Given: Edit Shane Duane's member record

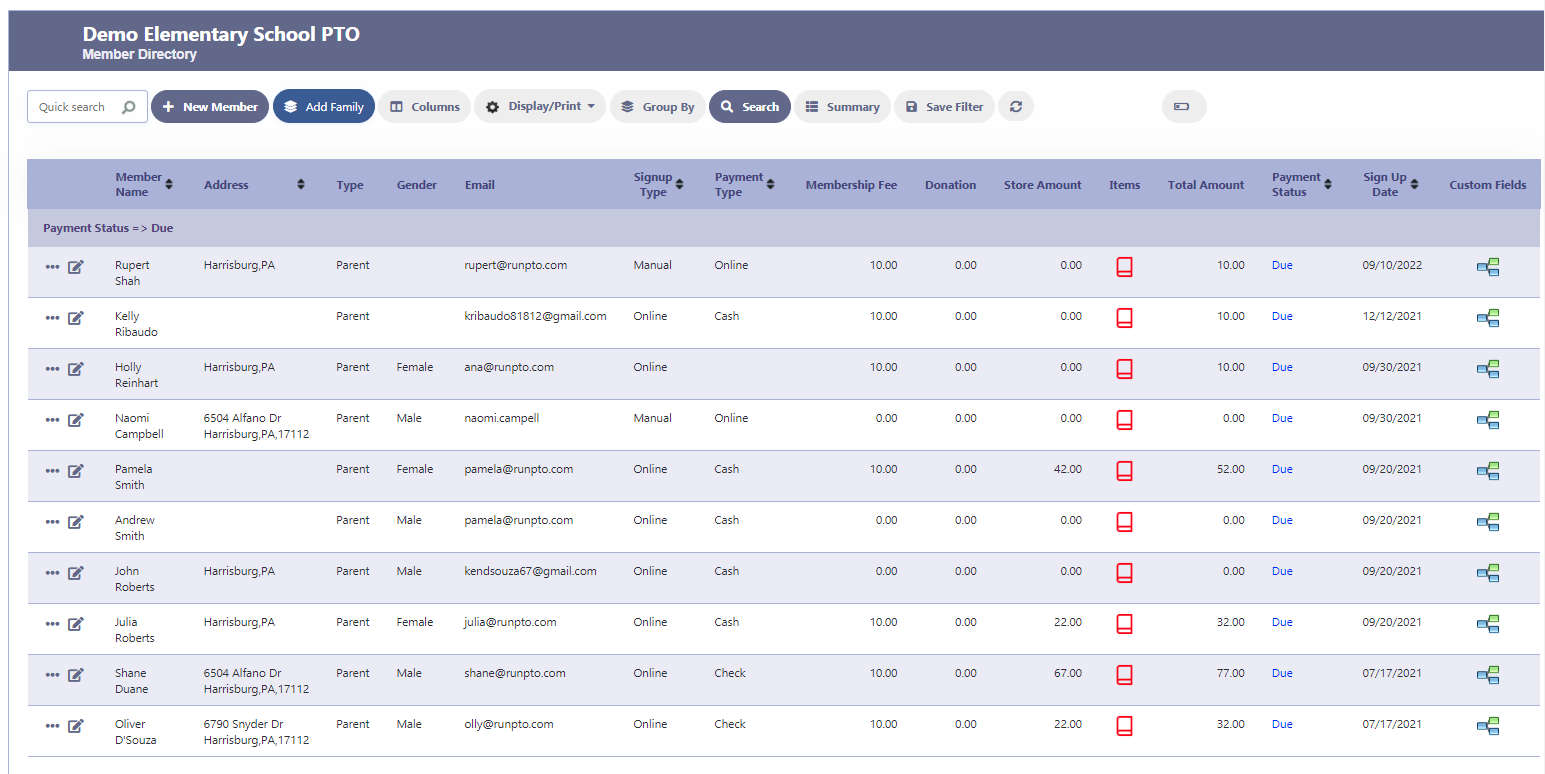Looking at the screenshot, I should pyautogui.click(x=76, y=675).
